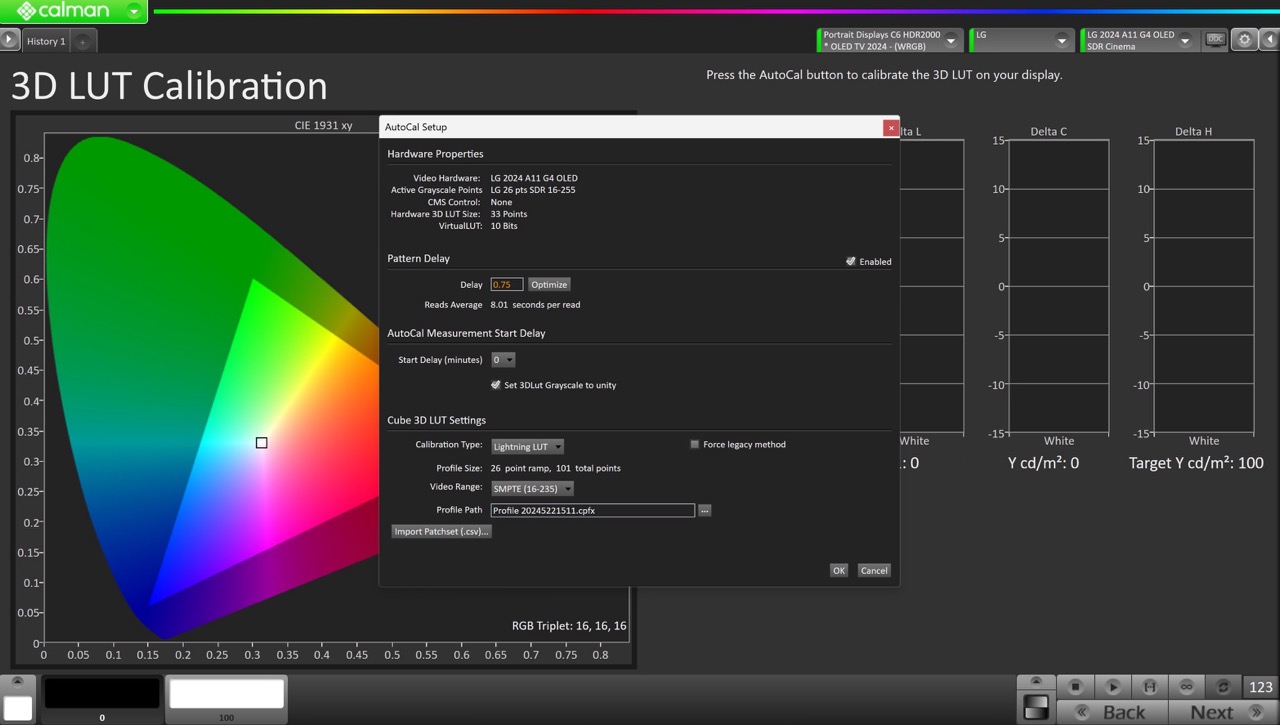The width and height of the screenshot is (1280, 725).
Task: Click the white square swatch at bottom left
Action: coord(18,708)
